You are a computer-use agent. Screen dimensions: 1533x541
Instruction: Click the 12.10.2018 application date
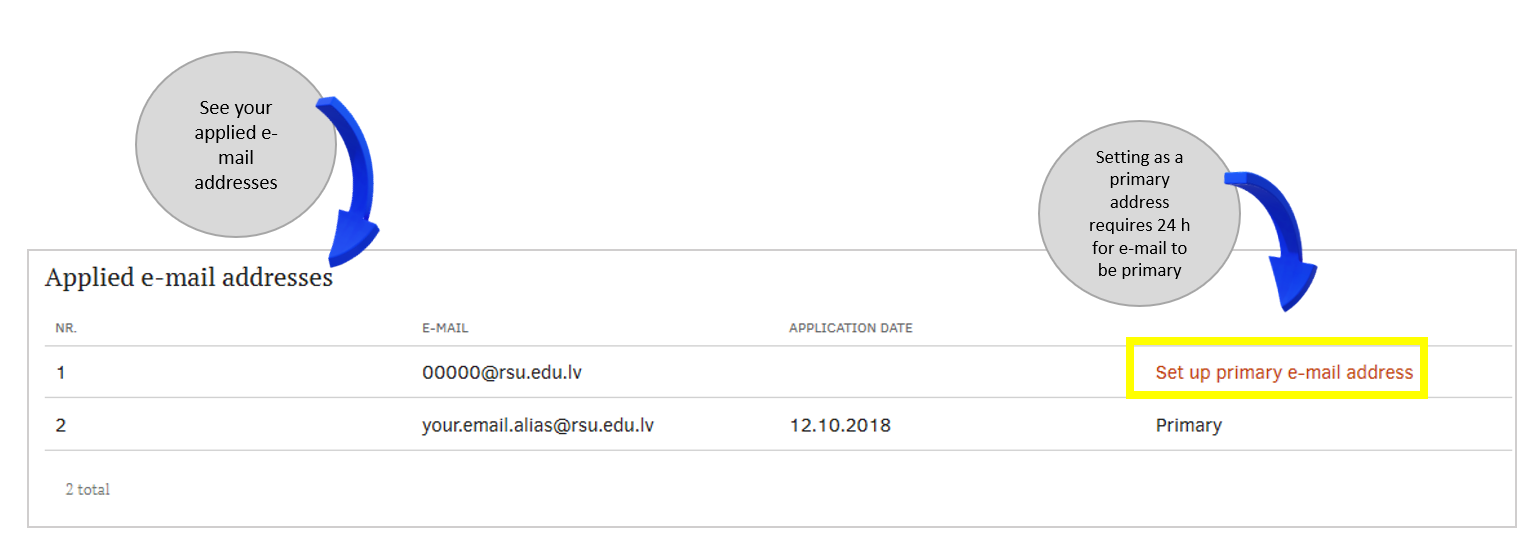(x=839, y=425)
